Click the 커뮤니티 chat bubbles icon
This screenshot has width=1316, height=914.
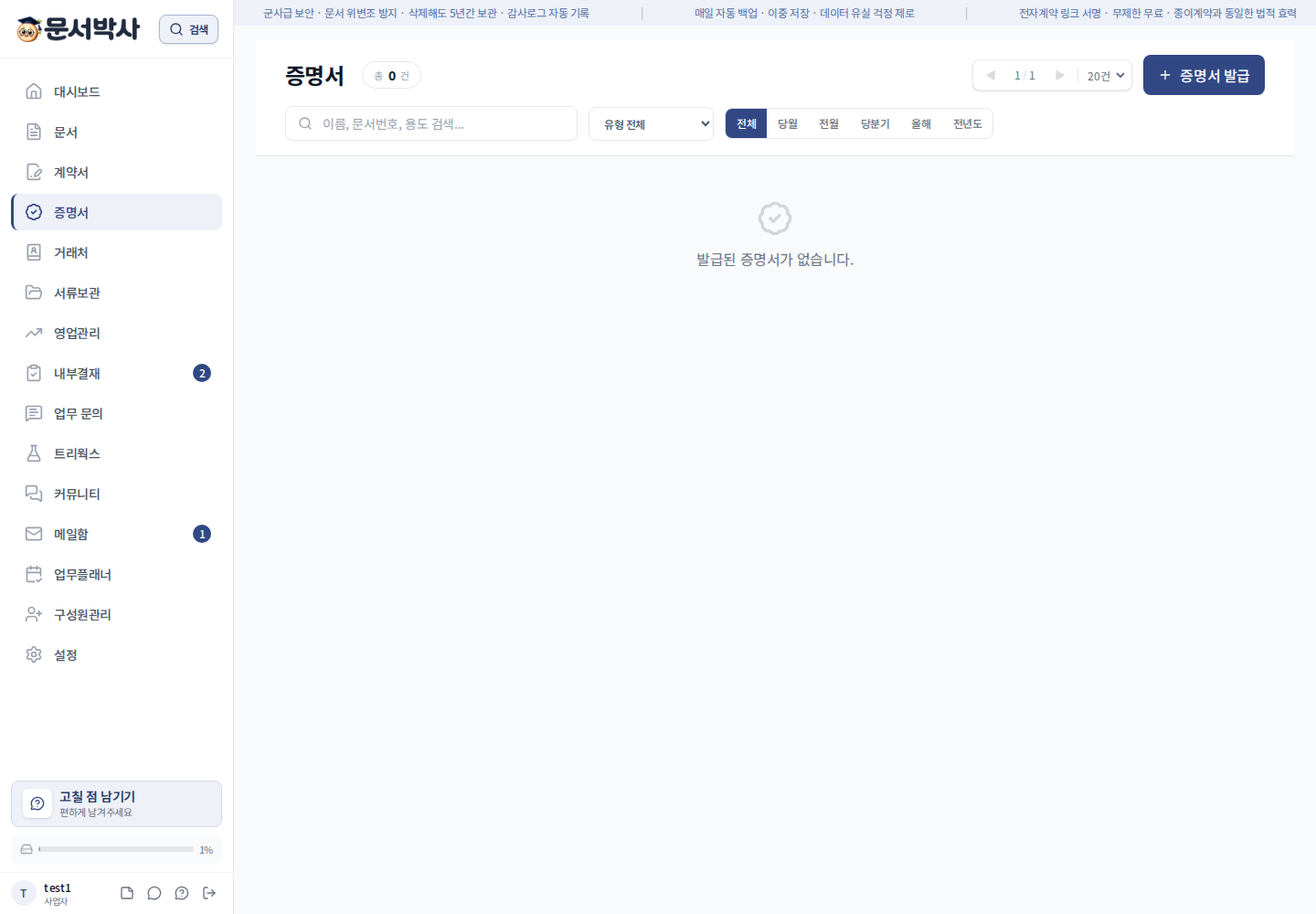tap(34, 494)
